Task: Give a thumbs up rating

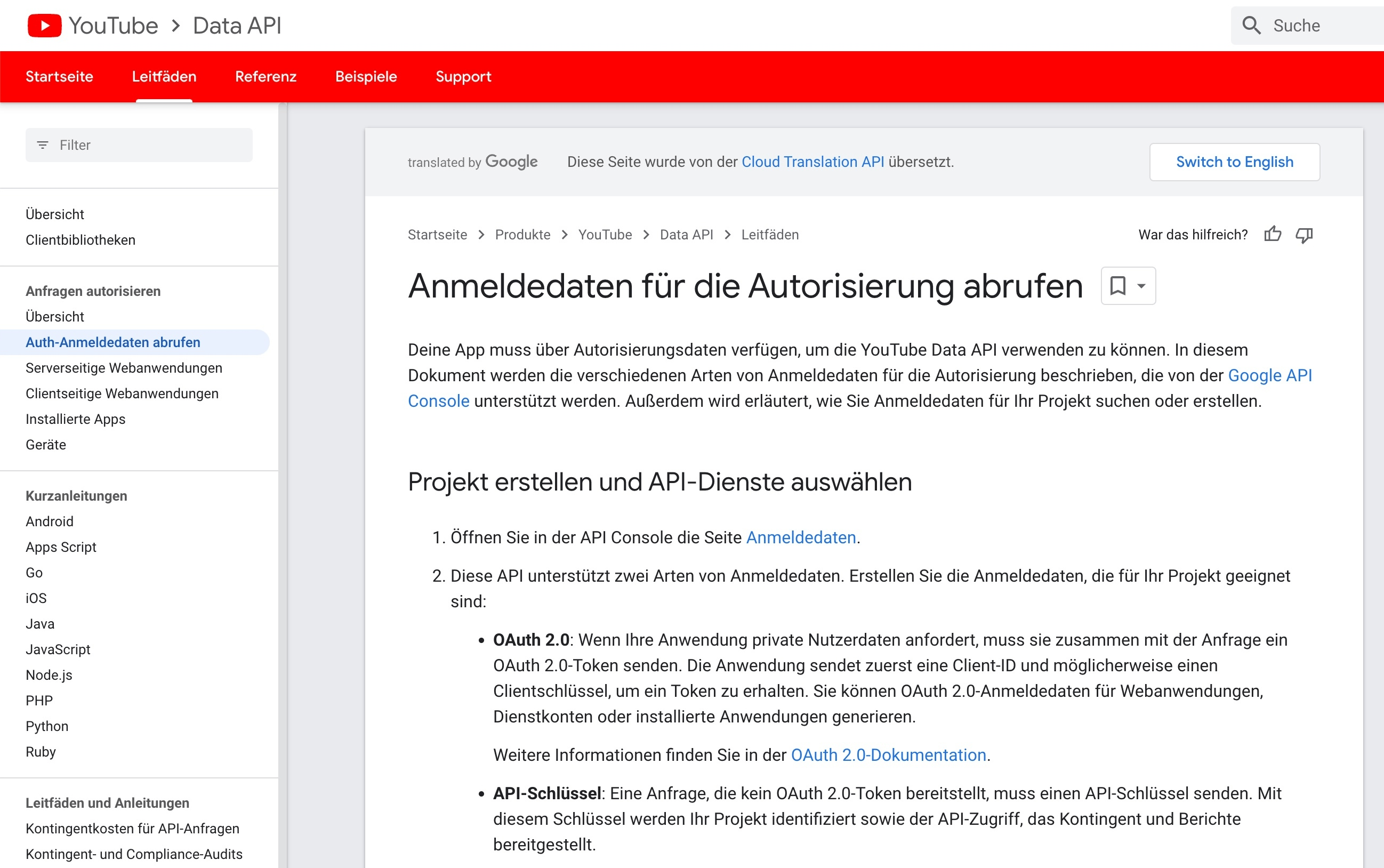Action: click(x=1273, y=234)
